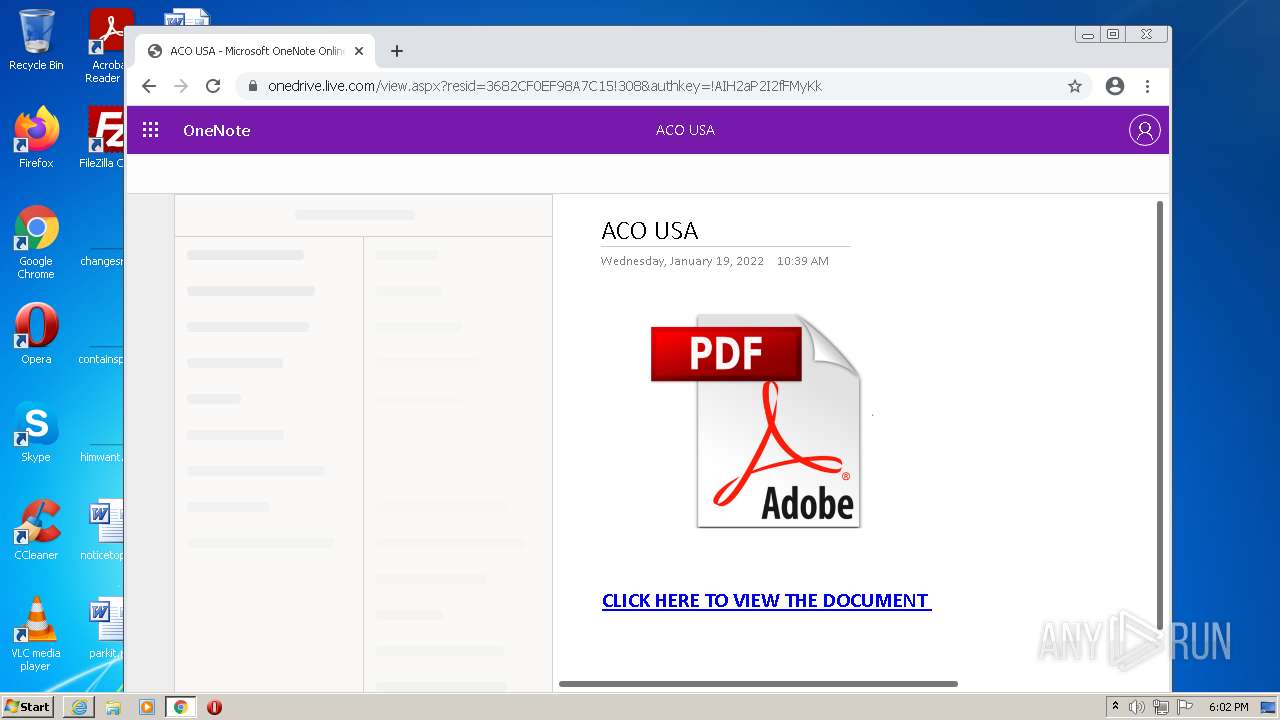Click the Chrome forward arrow

pos(181,86)
